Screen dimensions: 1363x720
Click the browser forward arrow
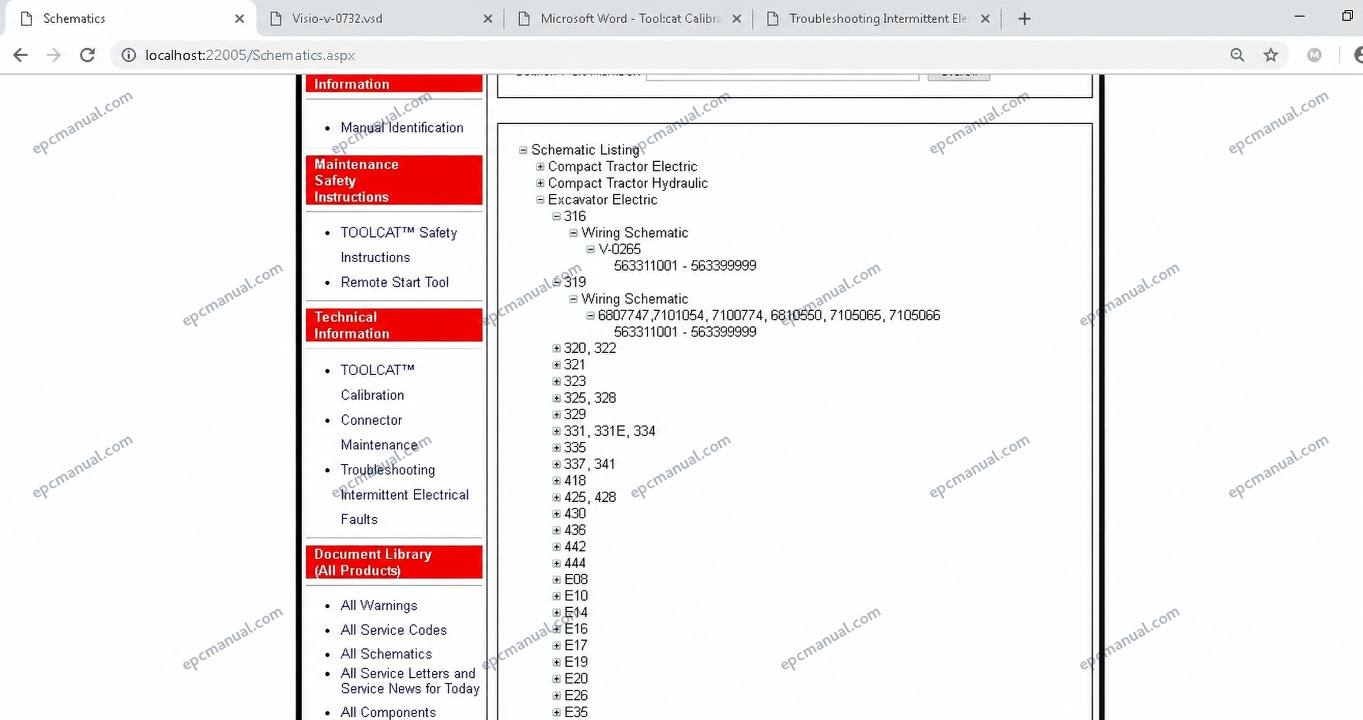pyautogui.click(x=54, y=55)
